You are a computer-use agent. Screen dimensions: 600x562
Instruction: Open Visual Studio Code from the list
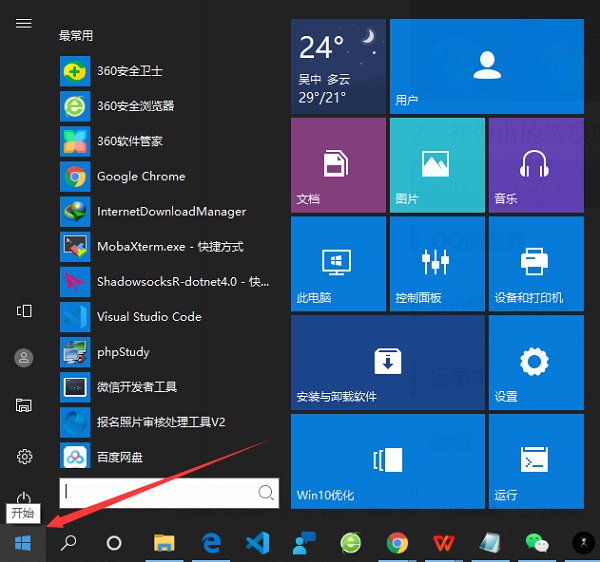coord(148,316)
